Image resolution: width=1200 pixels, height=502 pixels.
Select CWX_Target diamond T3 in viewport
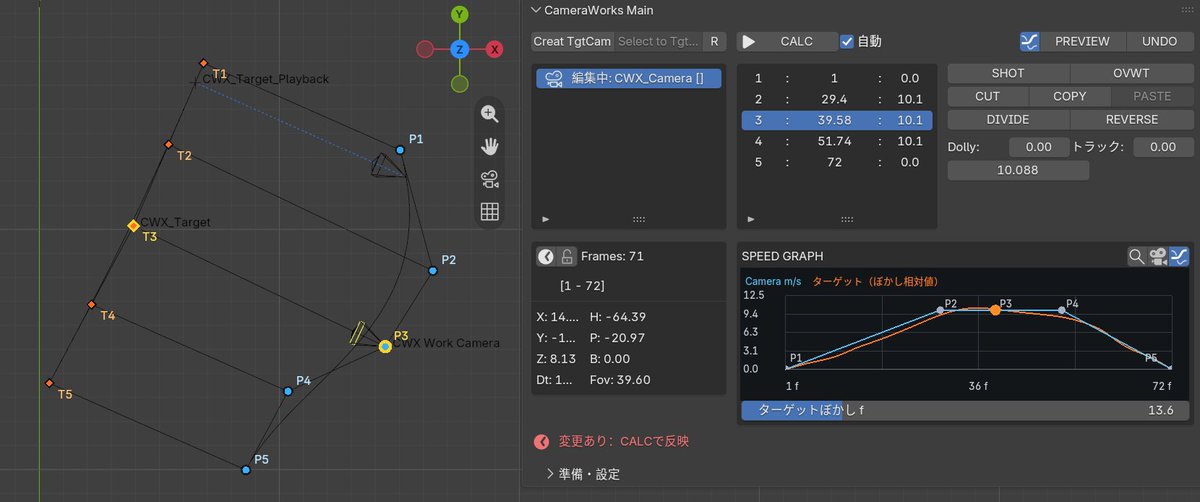(x=133, y=226)
